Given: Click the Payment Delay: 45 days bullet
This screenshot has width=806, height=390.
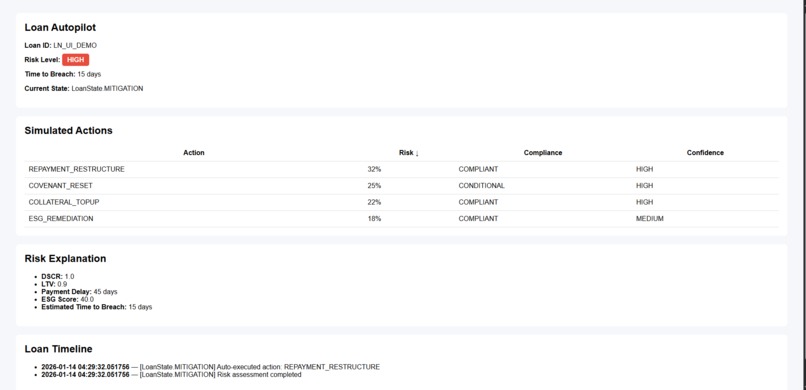Looking at the screenshot, I should [79, 291].
